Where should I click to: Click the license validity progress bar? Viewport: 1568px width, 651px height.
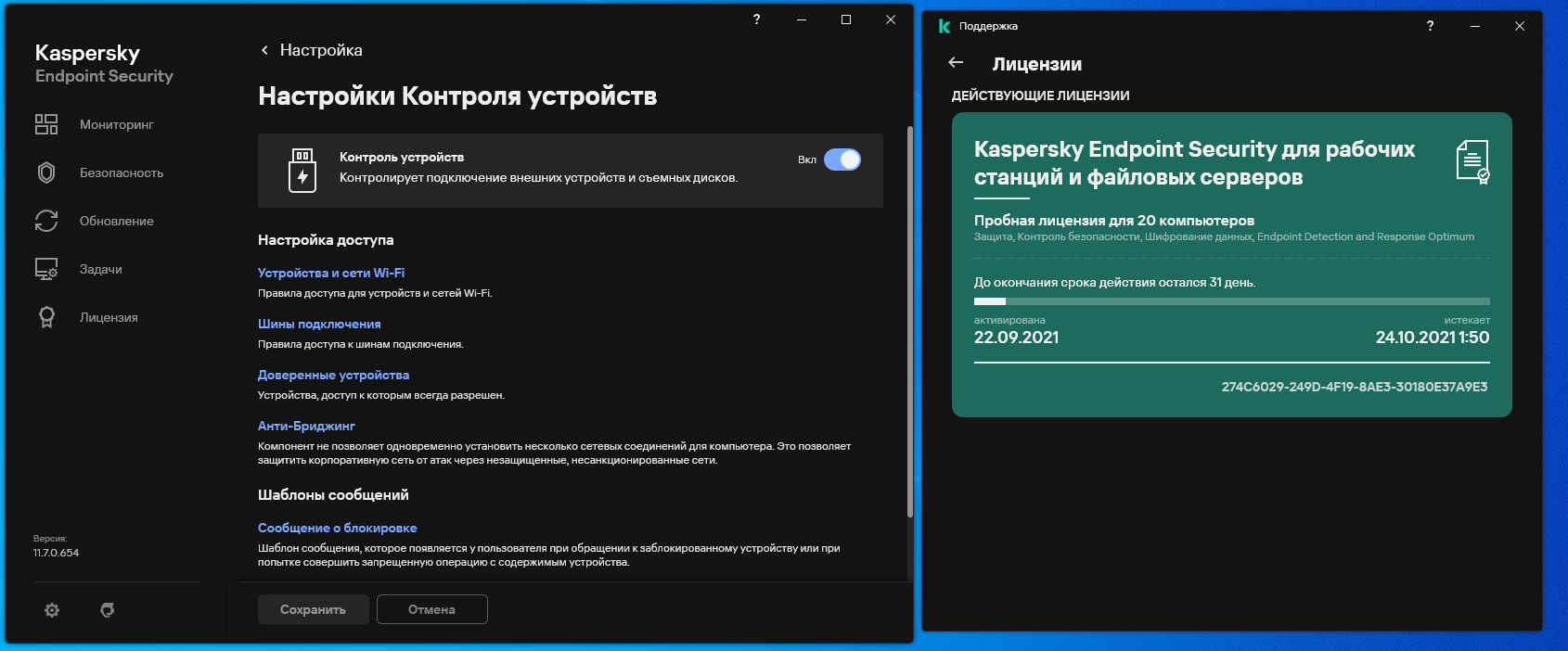point(1232,301)
